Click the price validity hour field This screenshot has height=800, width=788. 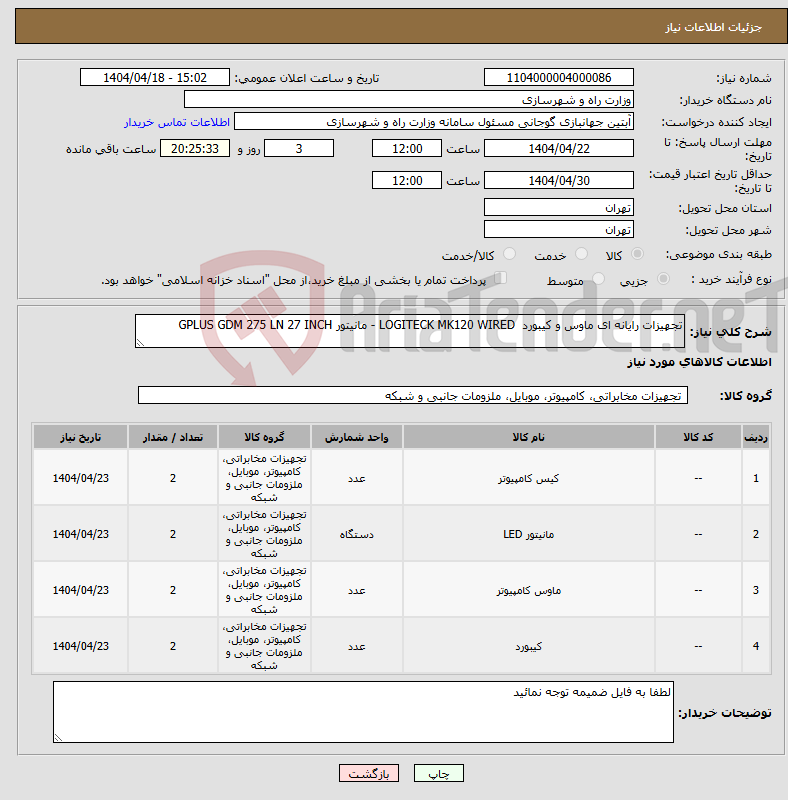tap(407, 180)
